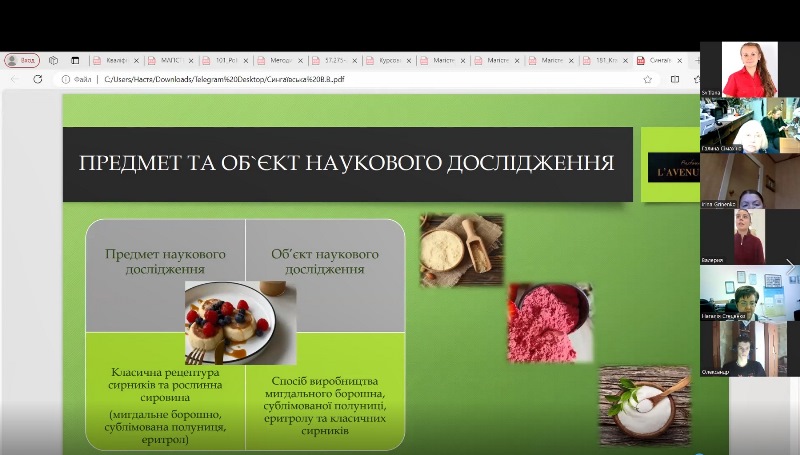The width and height of the screenshot is (800, 455).
Task: Select the Irina Grinenko video tile
Action: tap(750, 181)
